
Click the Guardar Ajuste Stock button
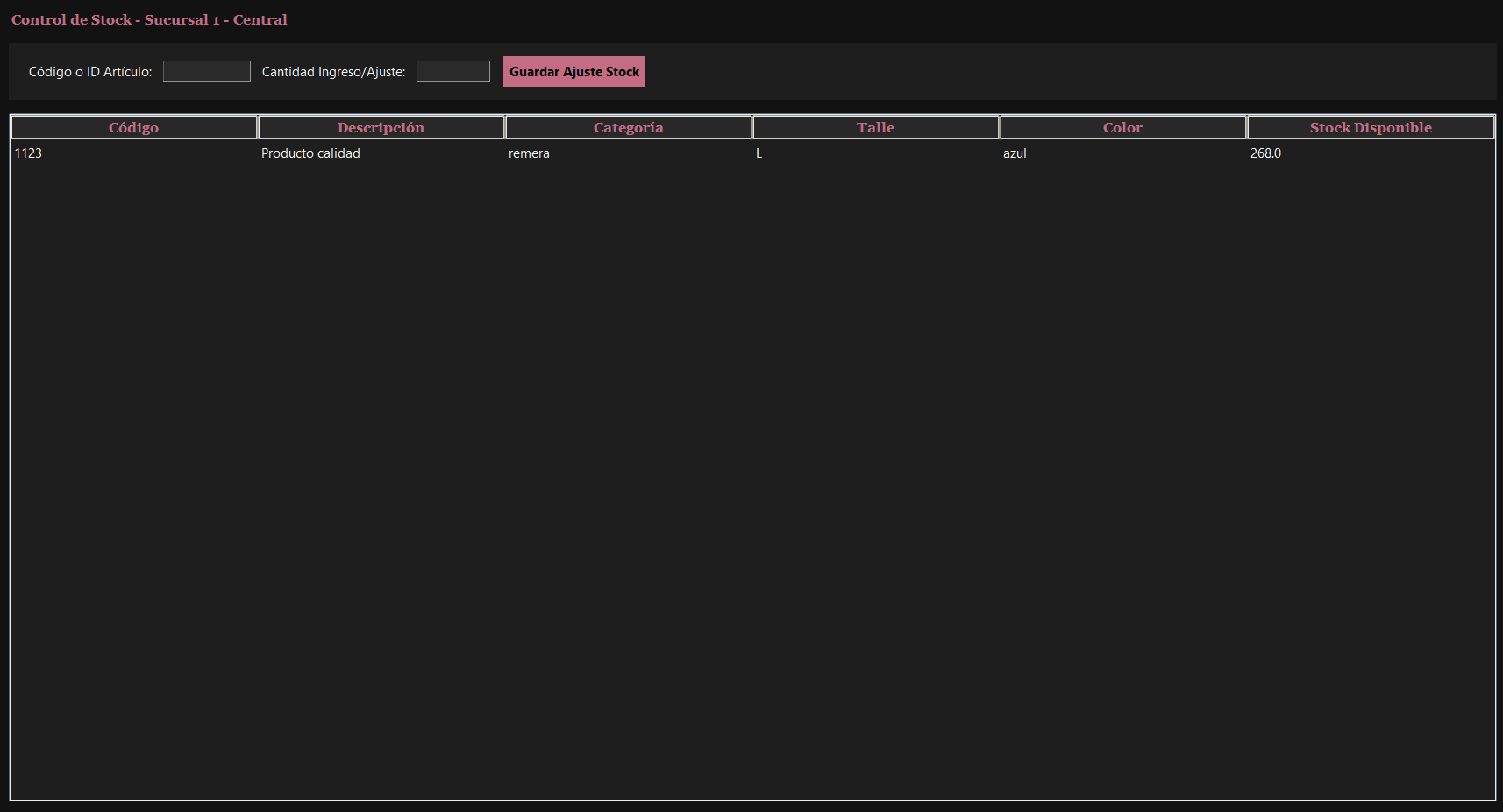574,72
